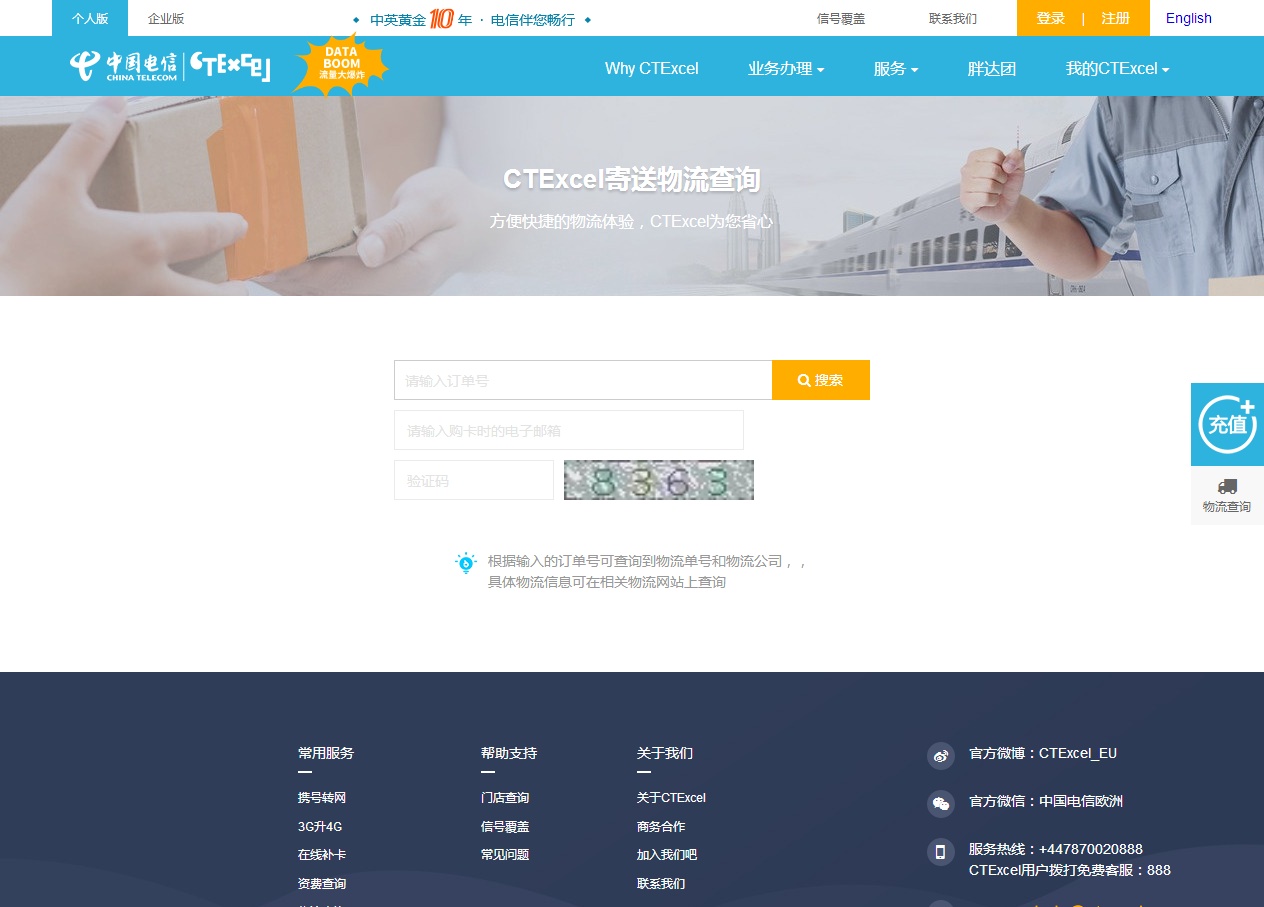
Task: Expand the 我的CTExcel dropdown menu
Action: (1117, 69)
